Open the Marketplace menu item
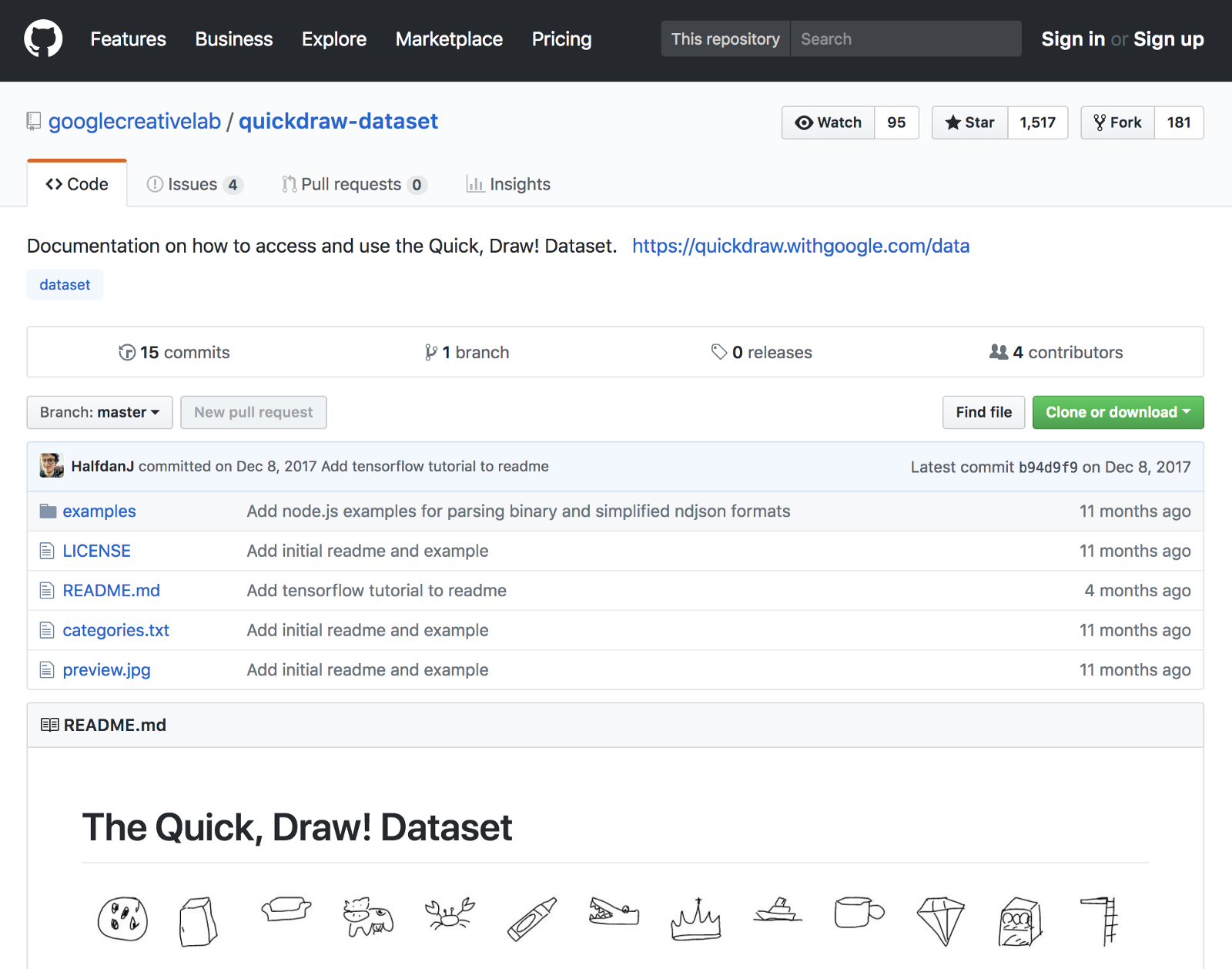The width and height of the screenshot is (1232, 969). click(449, 39)
